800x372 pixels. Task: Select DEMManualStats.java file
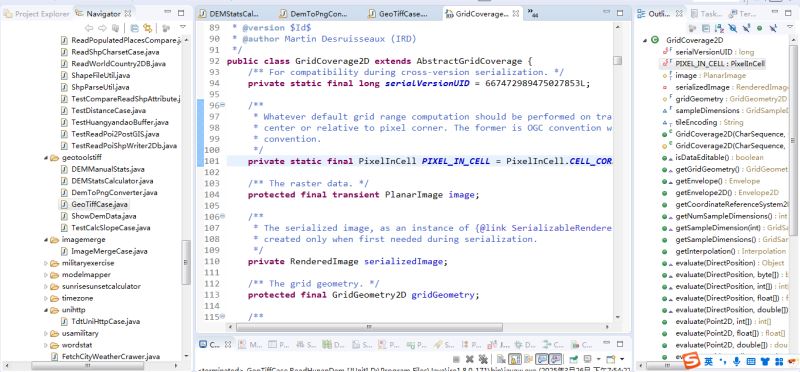108,169
